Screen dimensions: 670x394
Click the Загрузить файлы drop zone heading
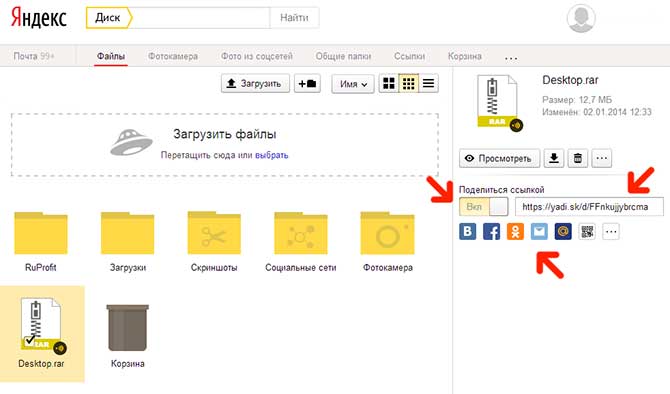click(x=225, y=134)
